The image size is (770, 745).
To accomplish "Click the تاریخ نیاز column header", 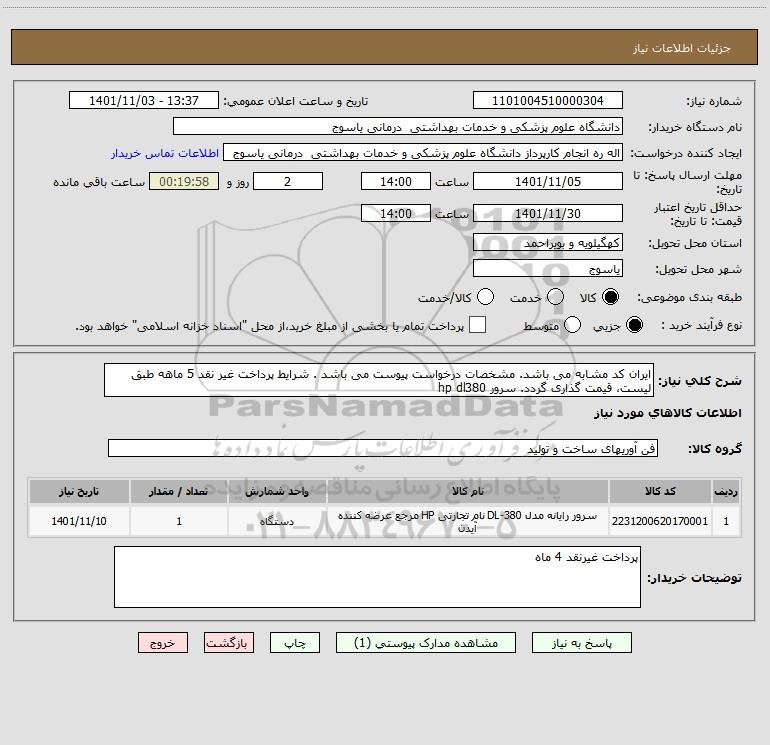I will pyautogui.click(x=79, y=491).
